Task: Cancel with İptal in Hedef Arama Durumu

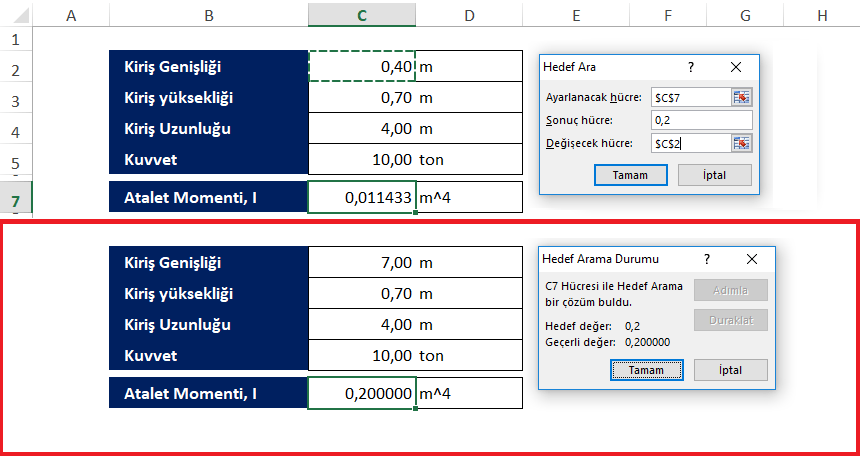Action: [730, 370]
